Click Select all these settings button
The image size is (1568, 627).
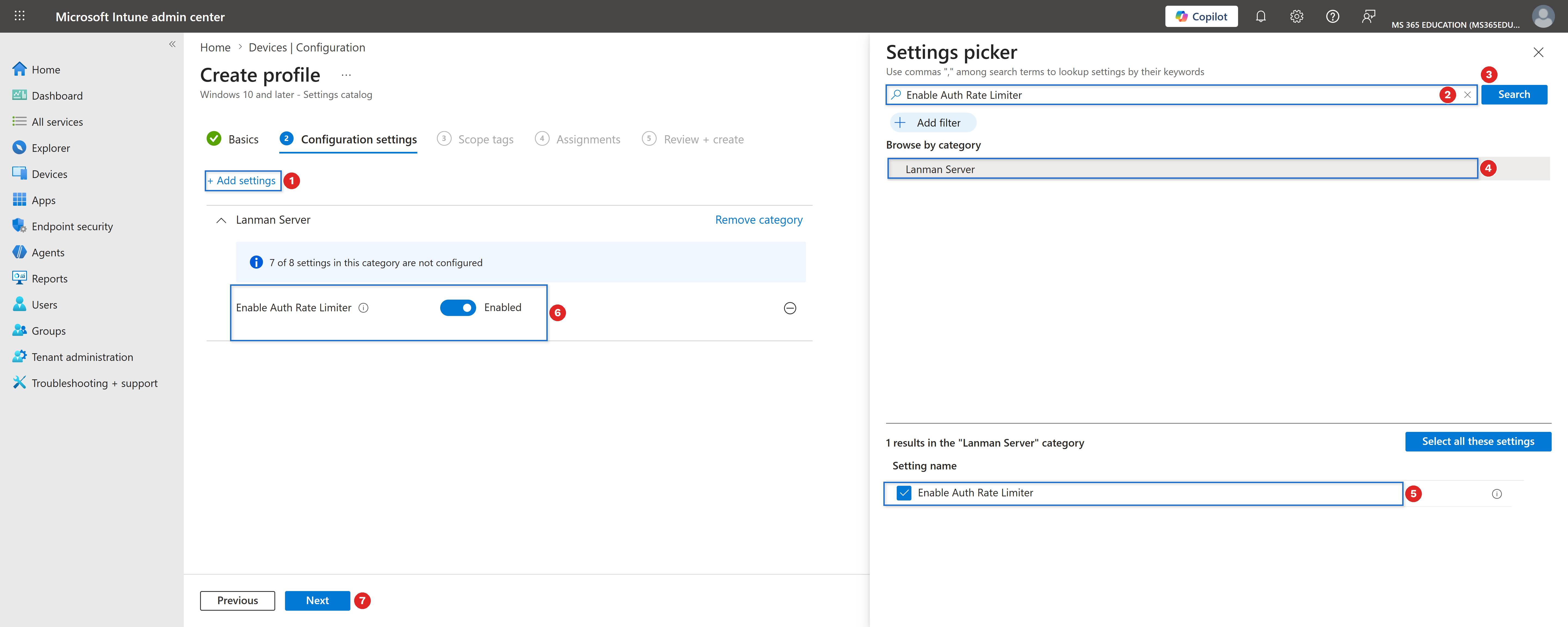pyautogui.click(x=1478, y=442)
